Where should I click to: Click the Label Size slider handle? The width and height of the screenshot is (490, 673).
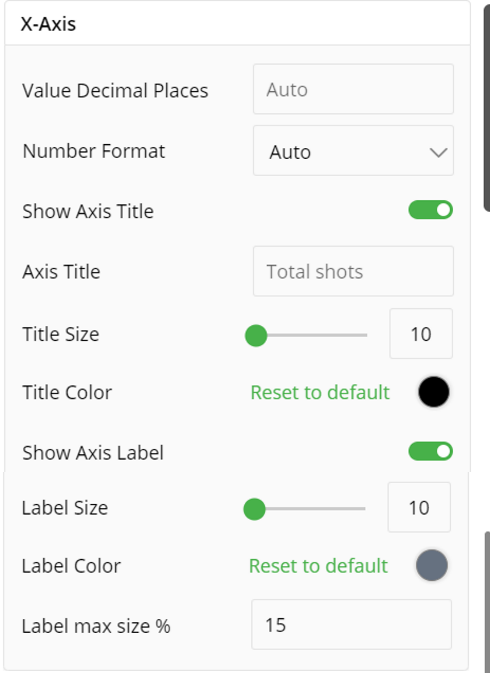[254, 509]
